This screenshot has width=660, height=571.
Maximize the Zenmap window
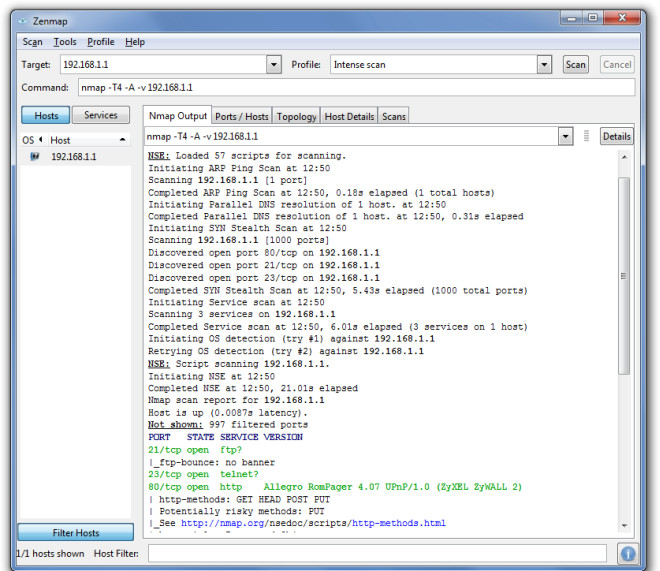[x=593, y=18]
